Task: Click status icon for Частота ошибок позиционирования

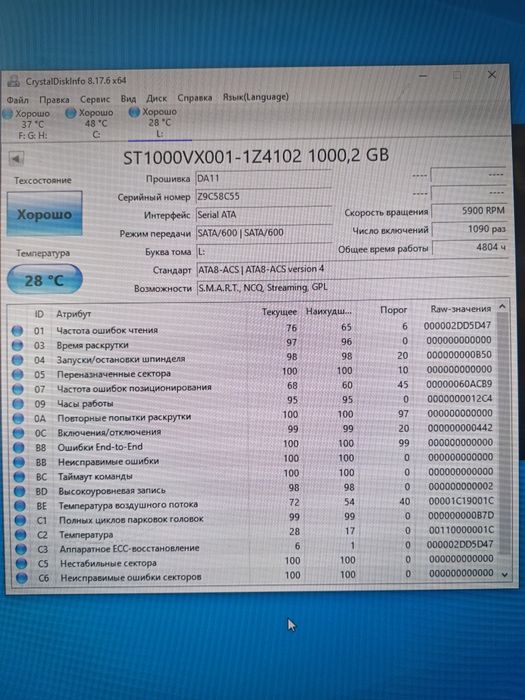Action: tap(18, 389)
